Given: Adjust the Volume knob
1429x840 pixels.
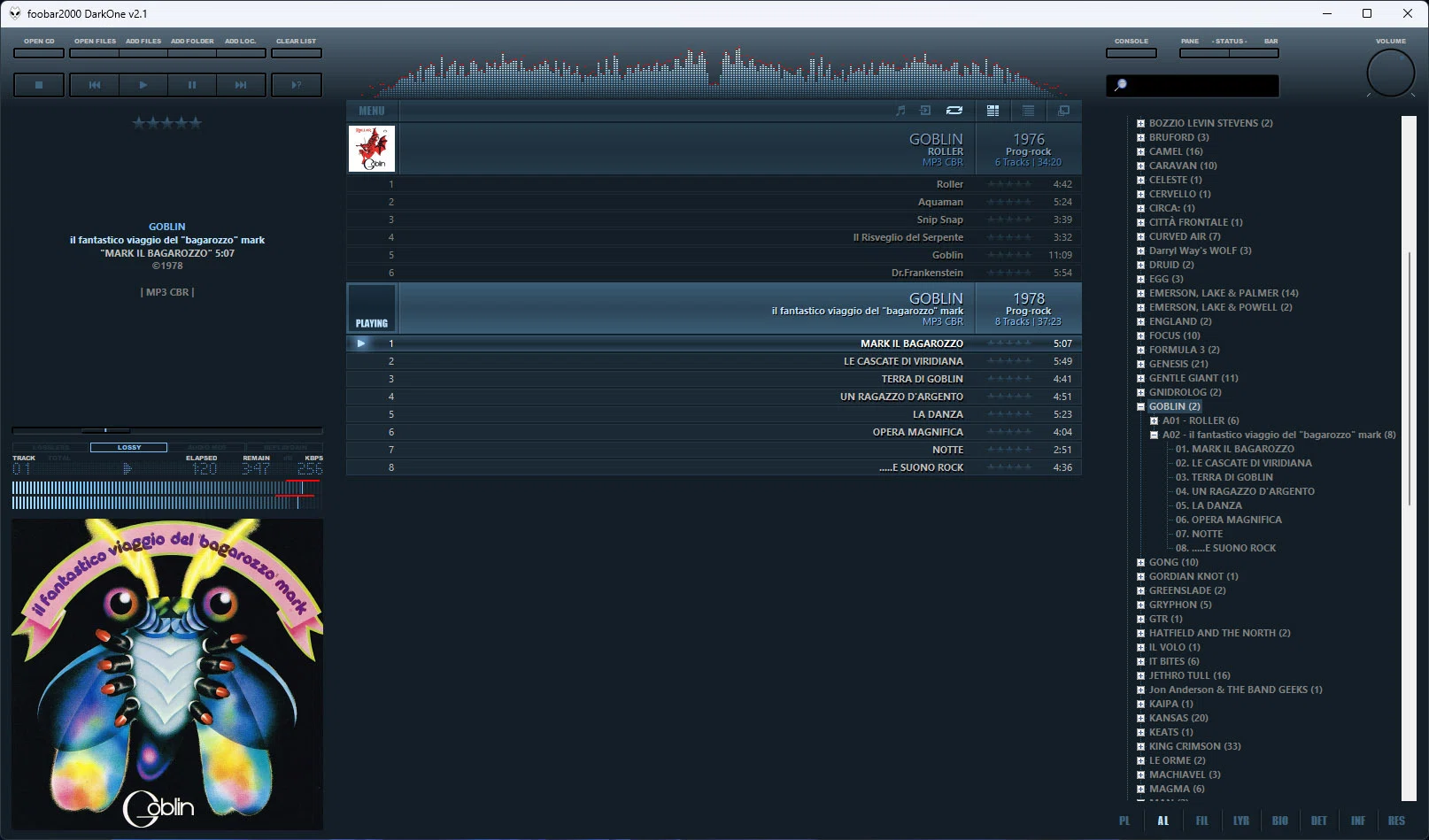Looking at the screenshot, I should pyautogui.click(x=1391, y=73).
